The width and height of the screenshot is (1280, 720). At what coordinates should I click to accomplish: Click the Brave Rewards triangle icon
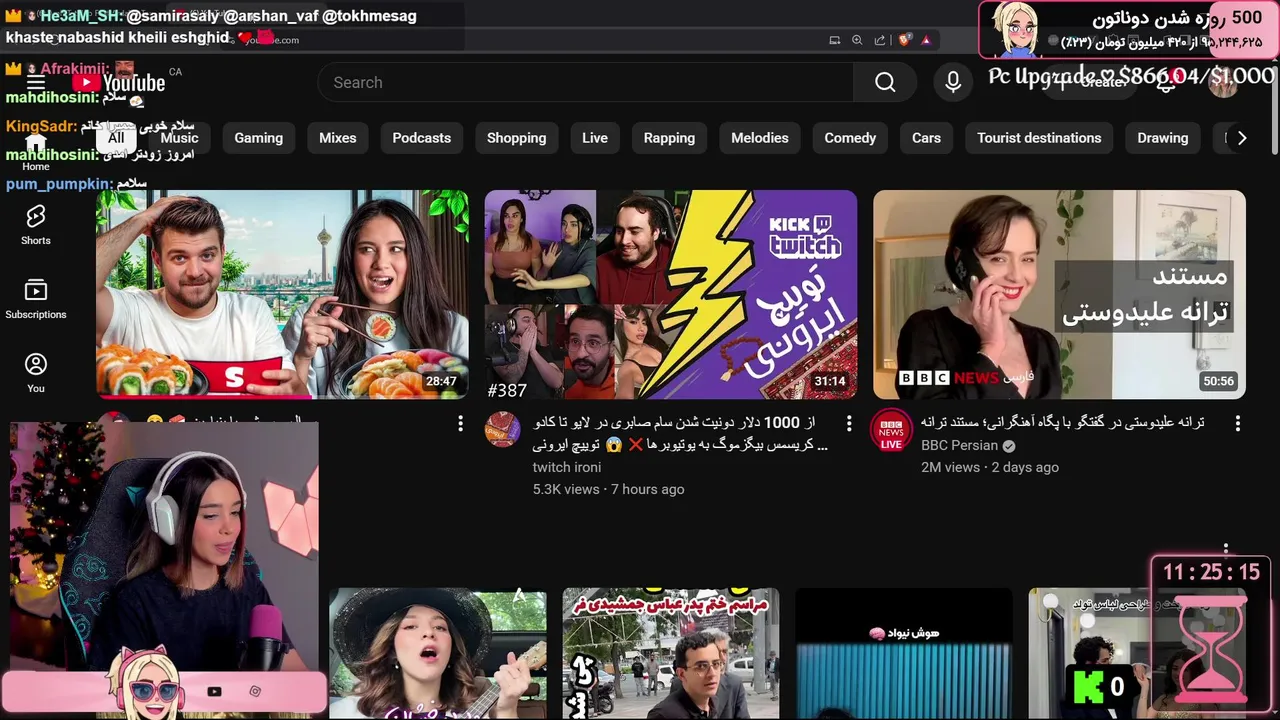(926, 40)
